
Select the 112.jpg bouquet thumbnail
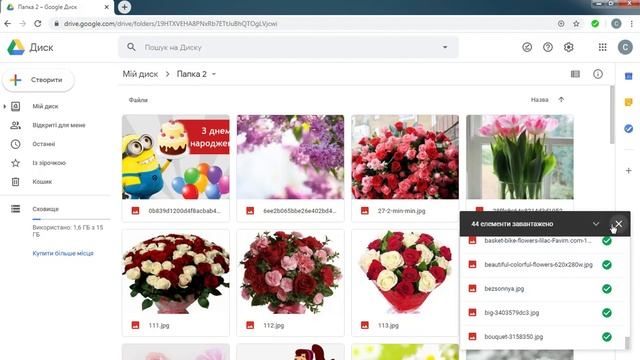click(290, 271)
